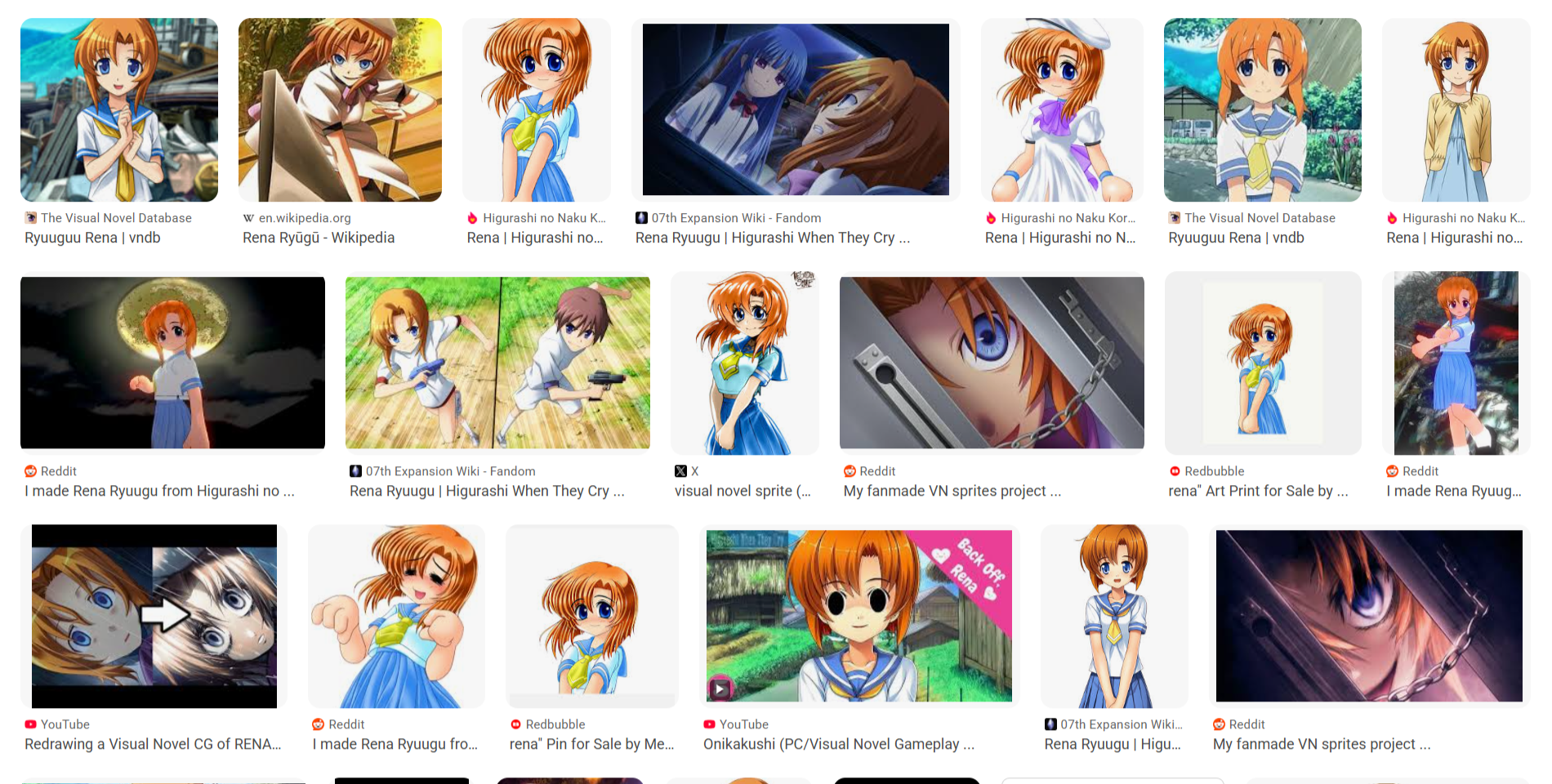Open 'My fanmade VN sprites project' eye image
1552x784 pixels.
click(992, 363)
